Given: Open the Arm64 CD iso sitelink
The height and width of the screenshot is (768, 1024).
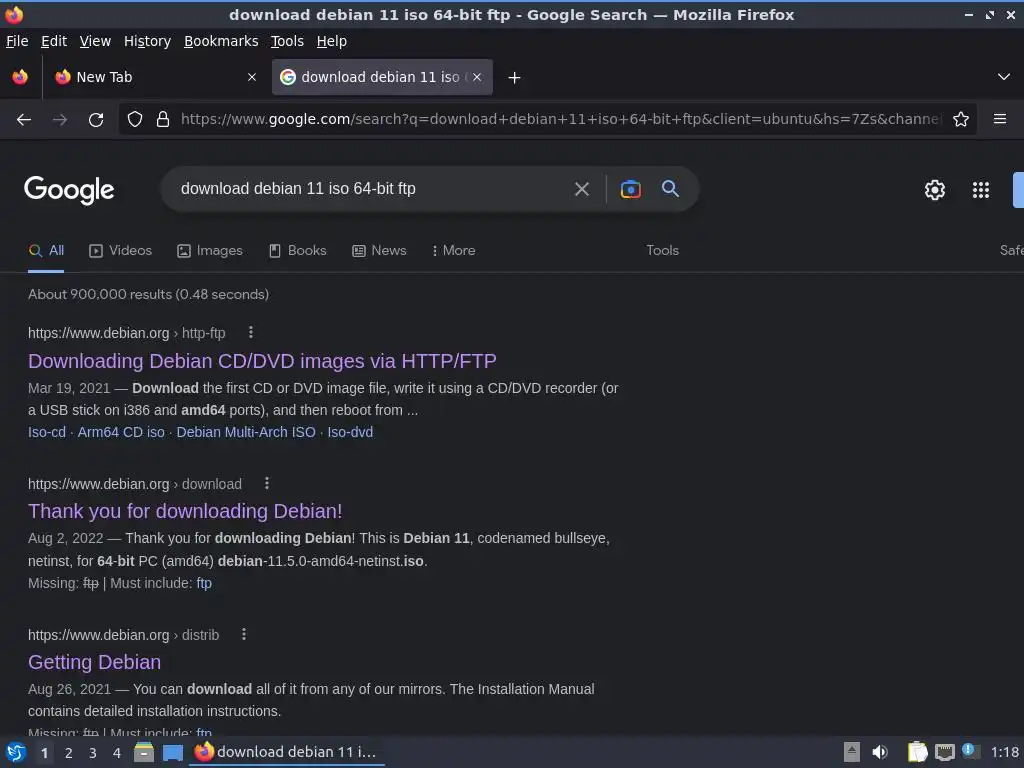Looking at the screenshot, I should [121, 432].
